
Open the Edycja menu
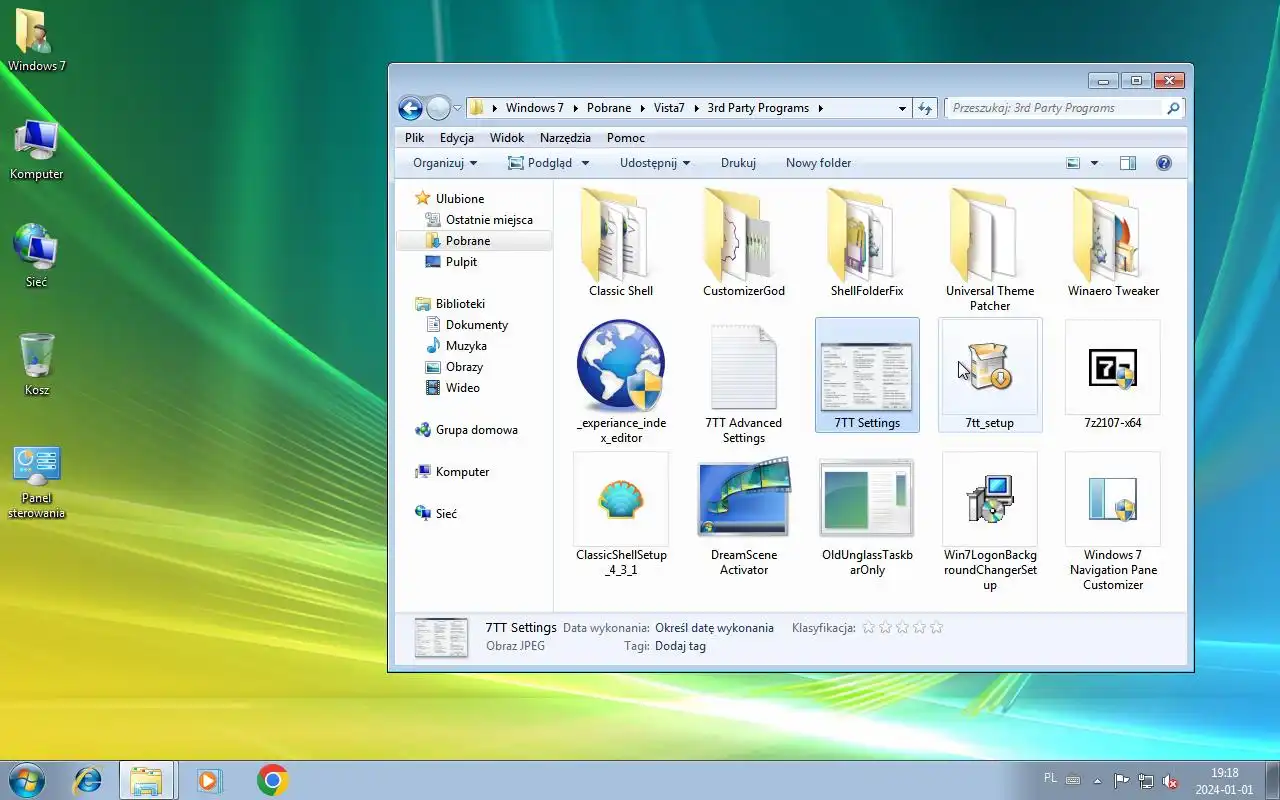click(457, 138)
